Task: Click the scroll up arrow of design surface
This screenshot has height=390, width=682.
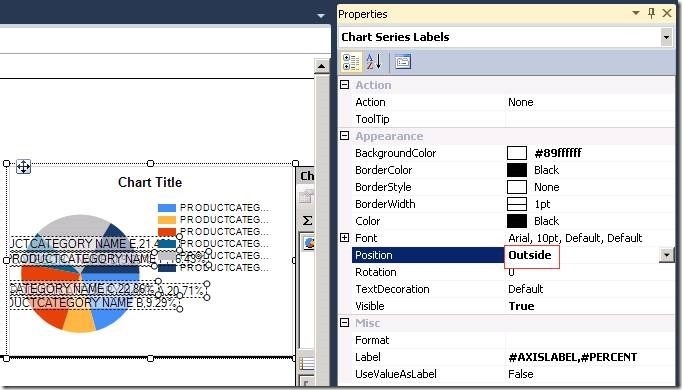Action: coord(321,67)
